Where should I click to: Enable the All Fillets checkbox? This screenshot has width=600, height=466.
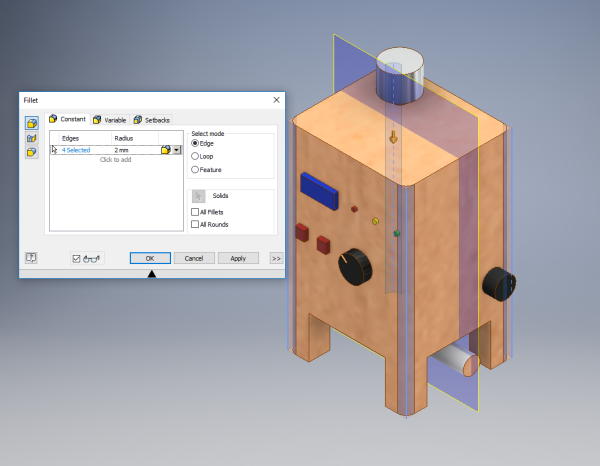click(195, 212)
